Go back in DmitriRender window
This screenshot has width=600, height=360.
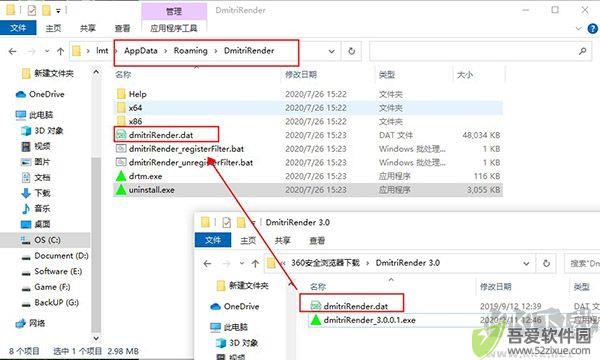[12, 51]
